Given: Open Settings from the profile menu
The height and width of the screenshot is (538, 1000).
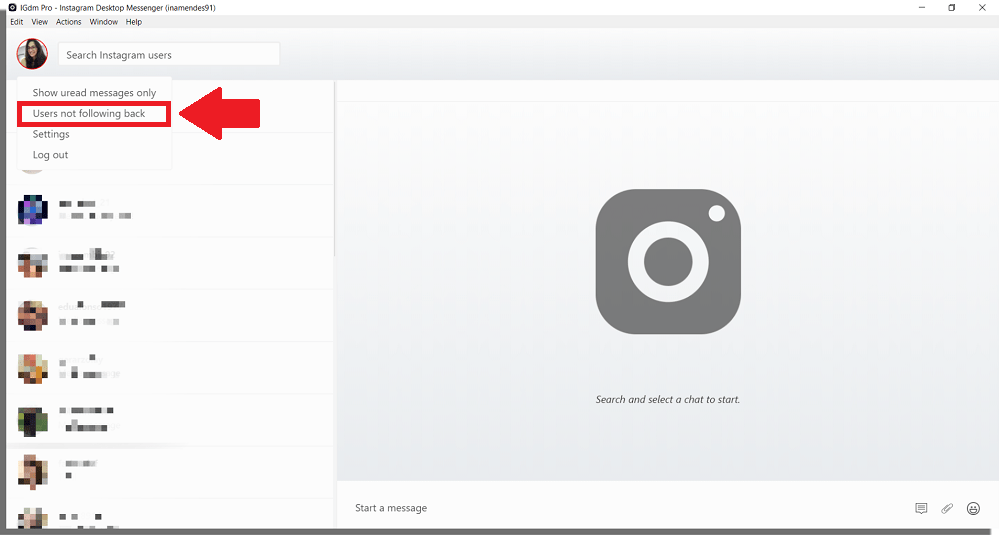Looking at the screenshot, I should click(51, 134).
